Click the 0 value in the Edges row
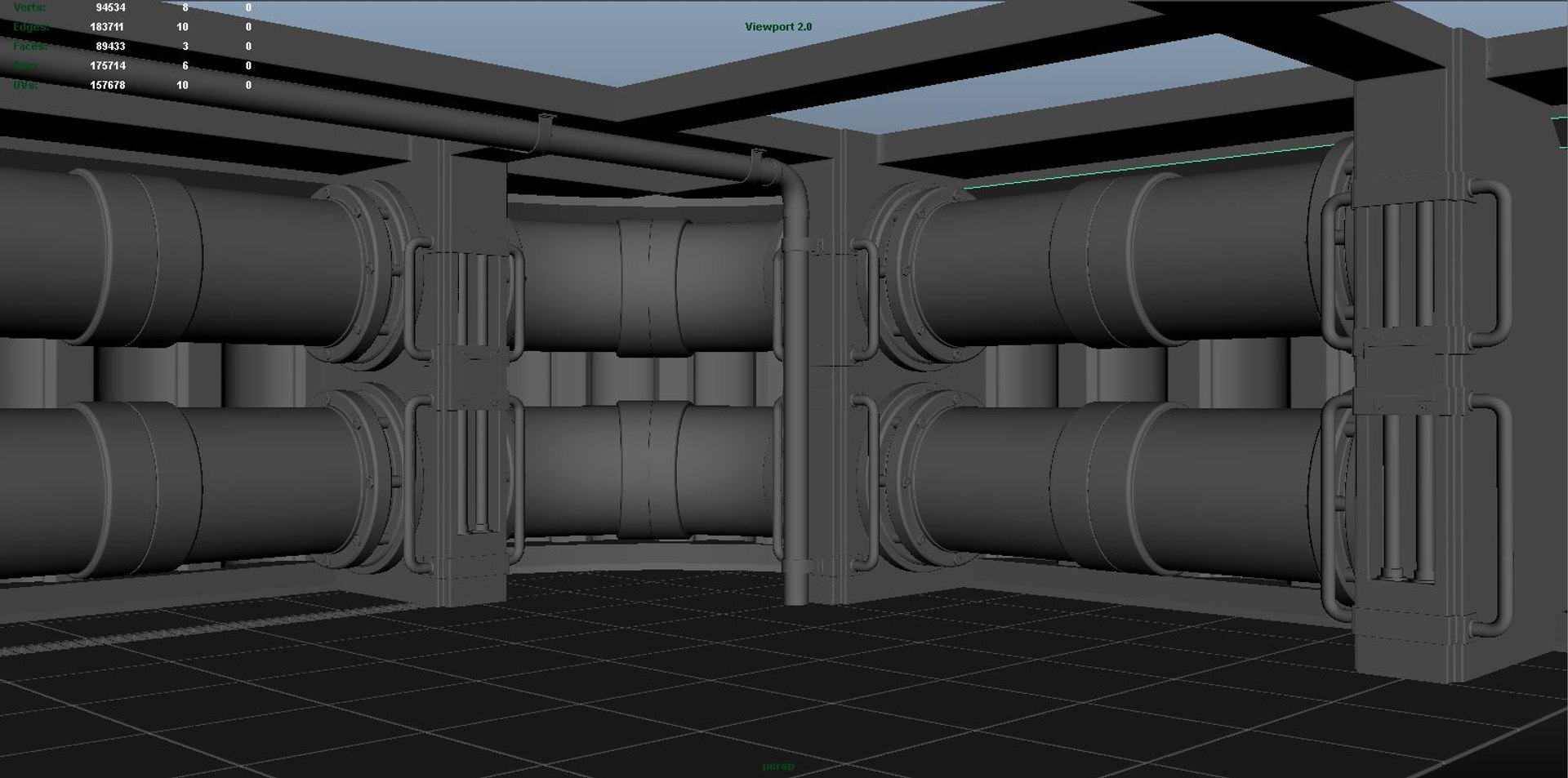Viewport: 1568px width, 778px height. tap(248, 27)
